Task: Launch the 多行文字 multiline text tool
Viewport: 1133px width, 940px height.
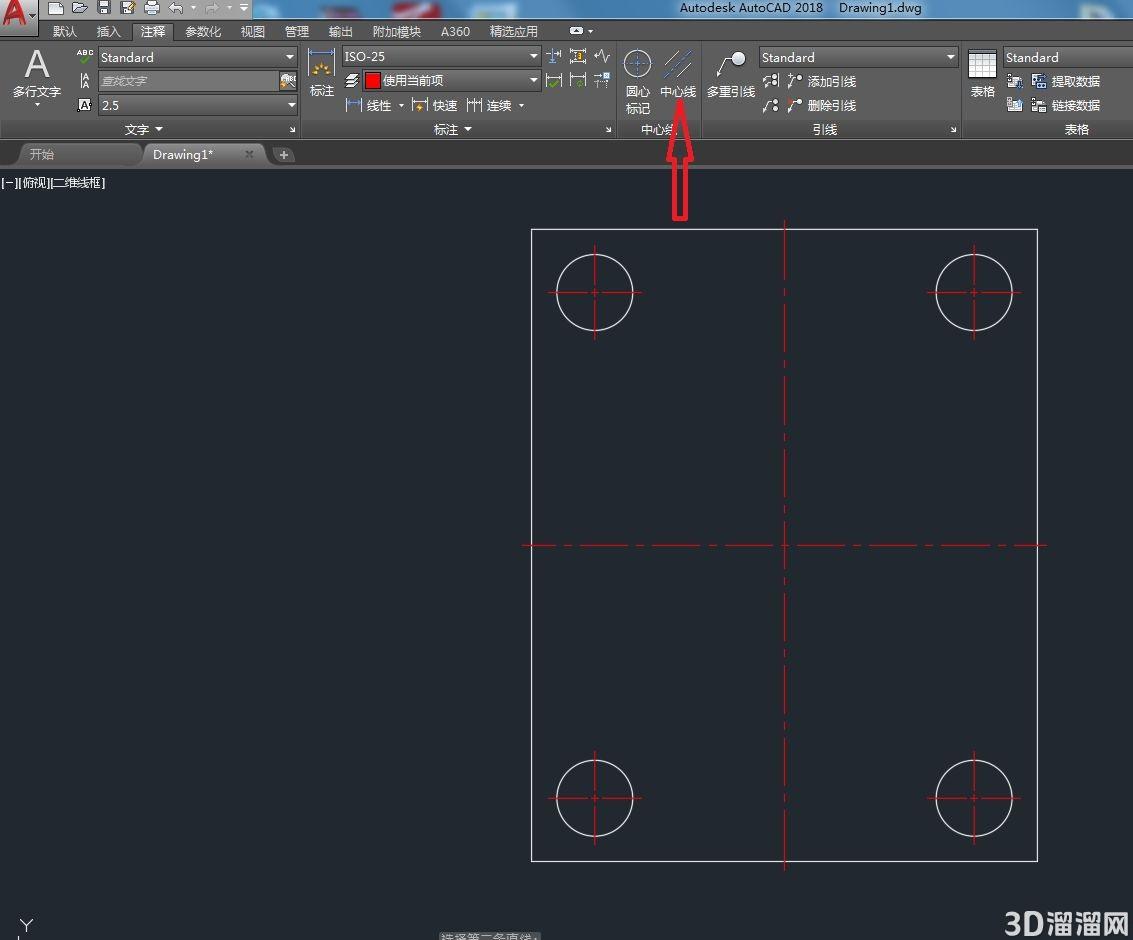Action: [x=37, y=77]
